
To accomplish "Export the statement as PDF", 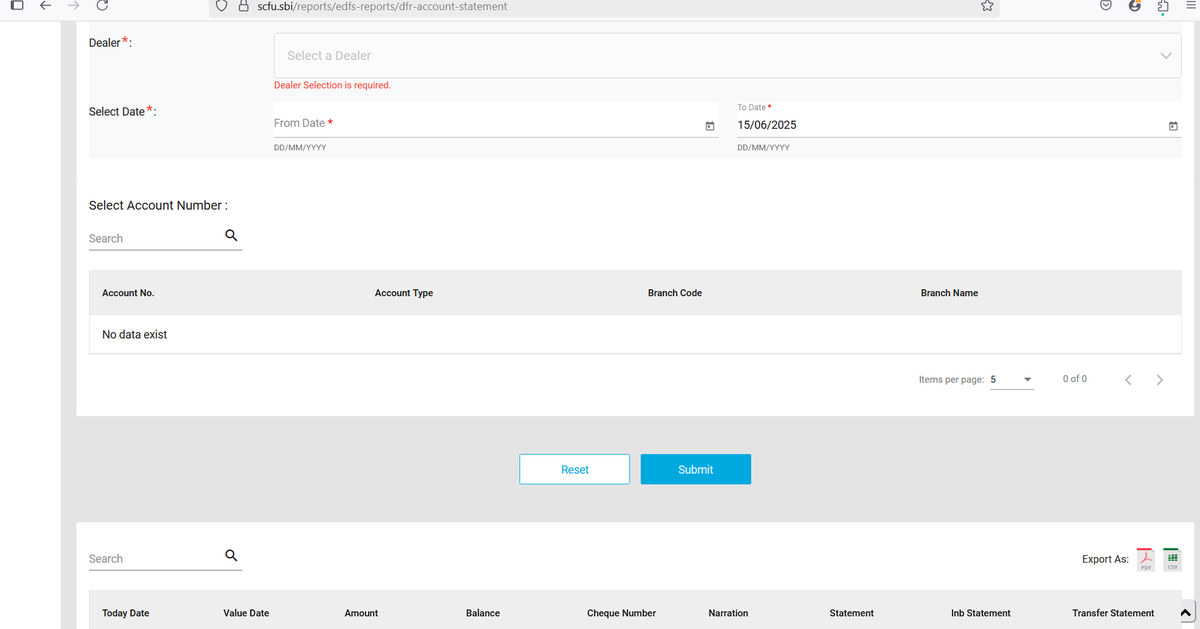I will (x=1146, y=560).
